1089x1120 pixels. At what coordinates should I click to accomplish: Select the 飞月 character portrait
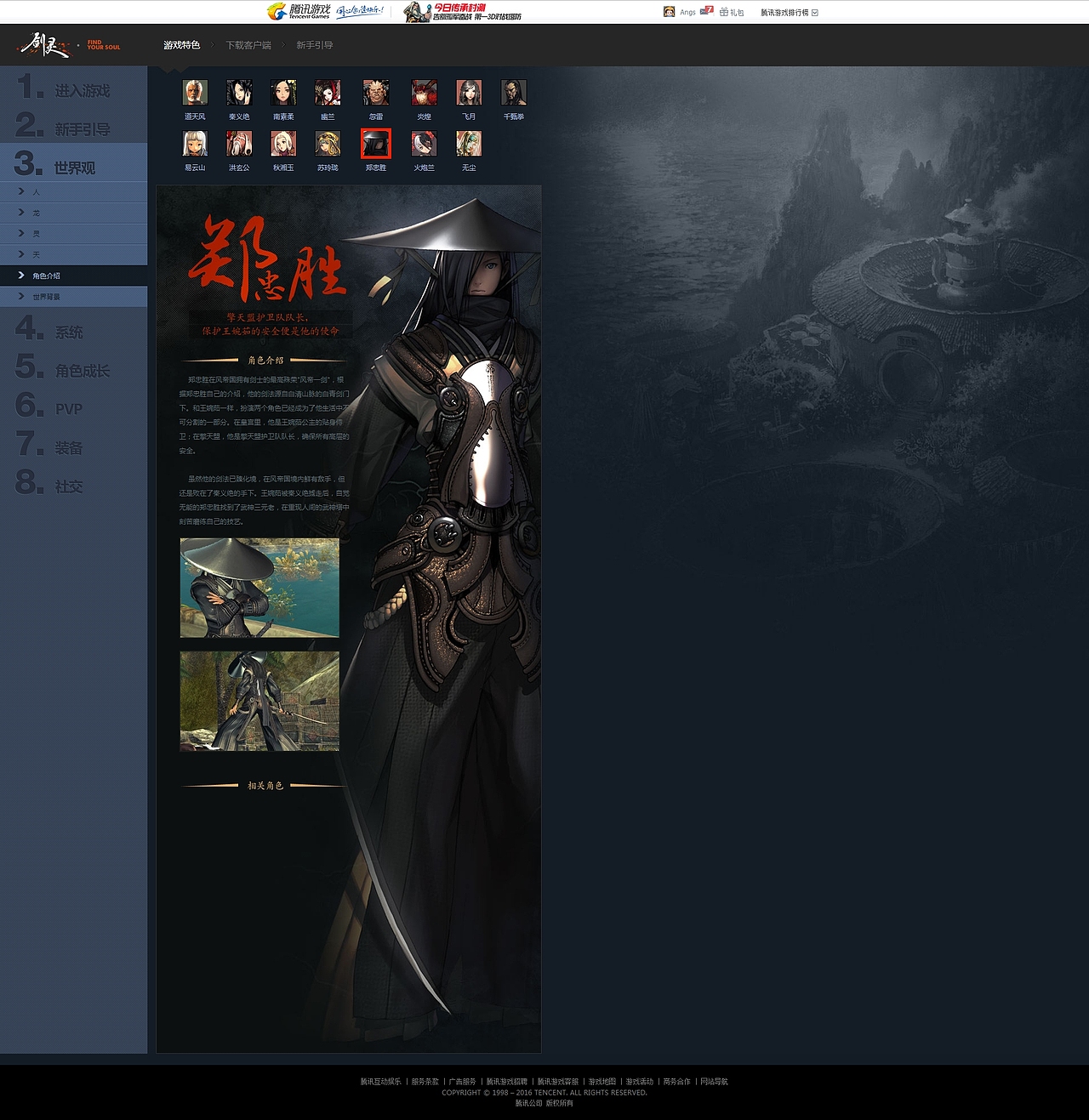(x=469, y=92)
